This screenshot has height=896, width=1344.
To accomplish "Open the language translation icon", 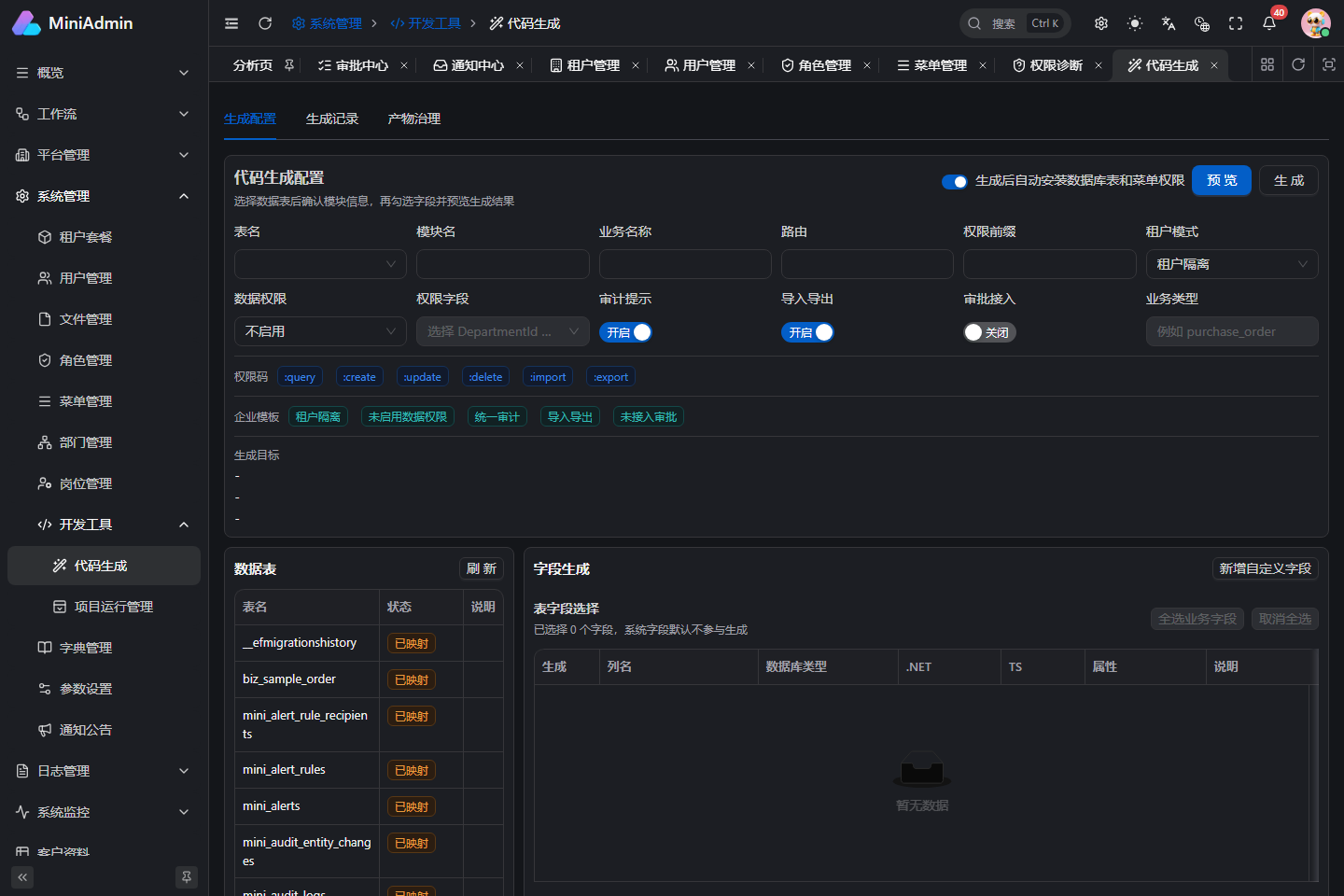I will (x=1169, y=23).
